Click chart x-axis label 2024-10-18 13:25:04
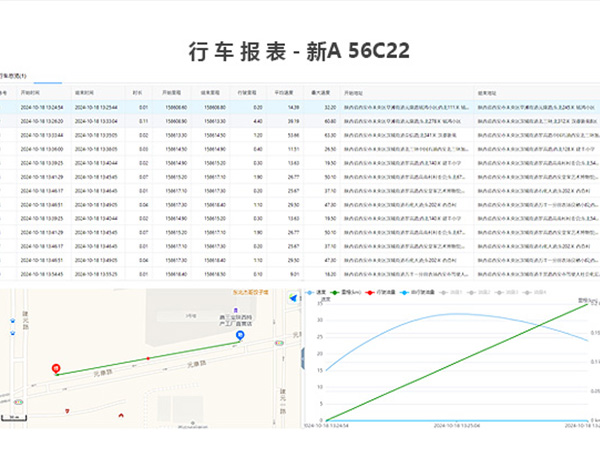Viewport: 600px width, 452px height. tap(457, 426)
